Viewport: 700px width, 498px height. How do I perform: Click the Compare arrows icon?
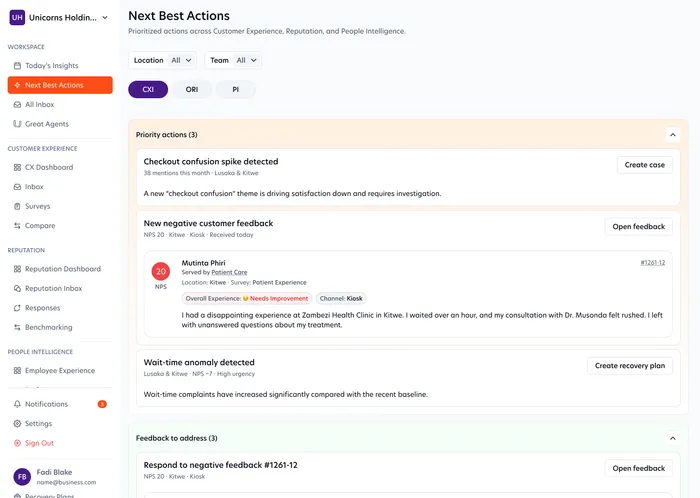pyautogui.click(x=17, y=226)
